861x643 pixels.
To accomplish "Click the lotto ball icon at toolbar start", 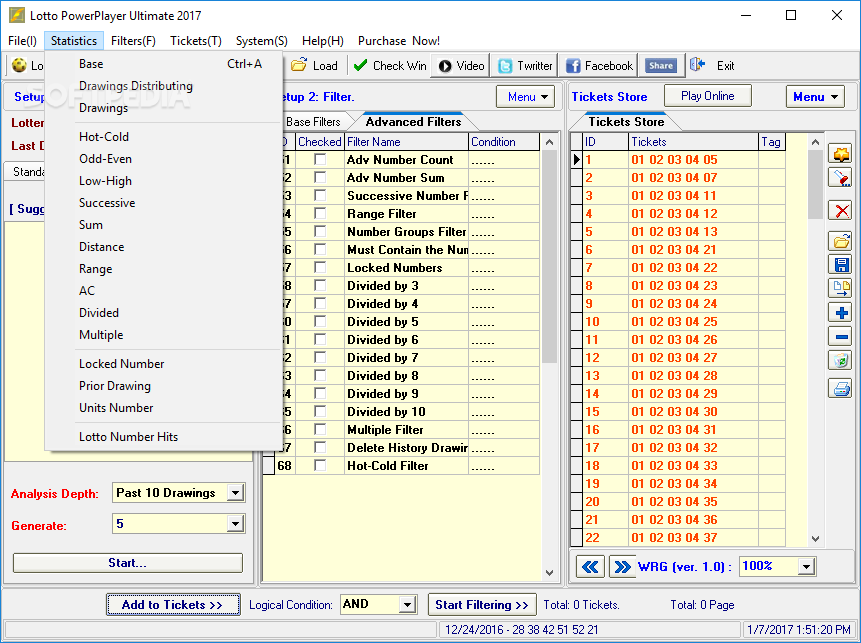I will (x=20, y=65).
